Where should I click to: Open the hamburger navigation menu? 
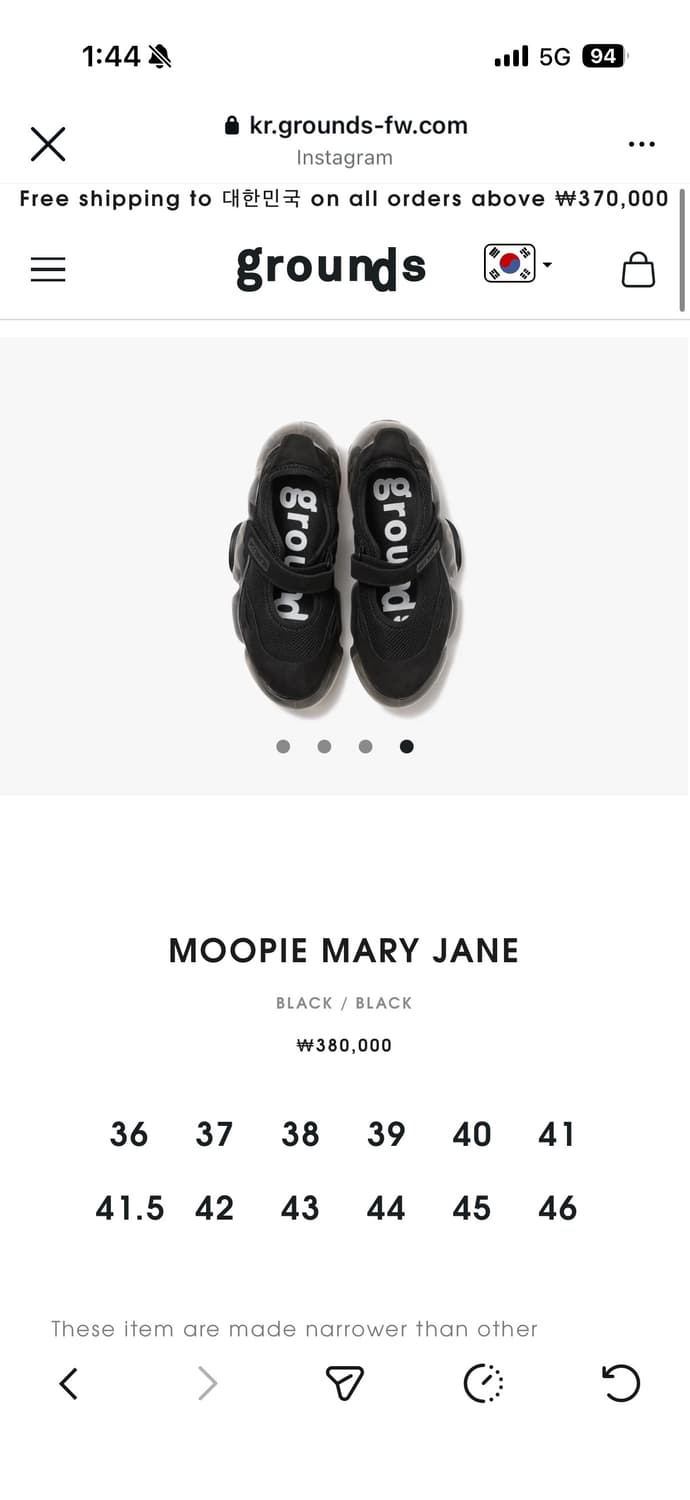pos(48,269)
